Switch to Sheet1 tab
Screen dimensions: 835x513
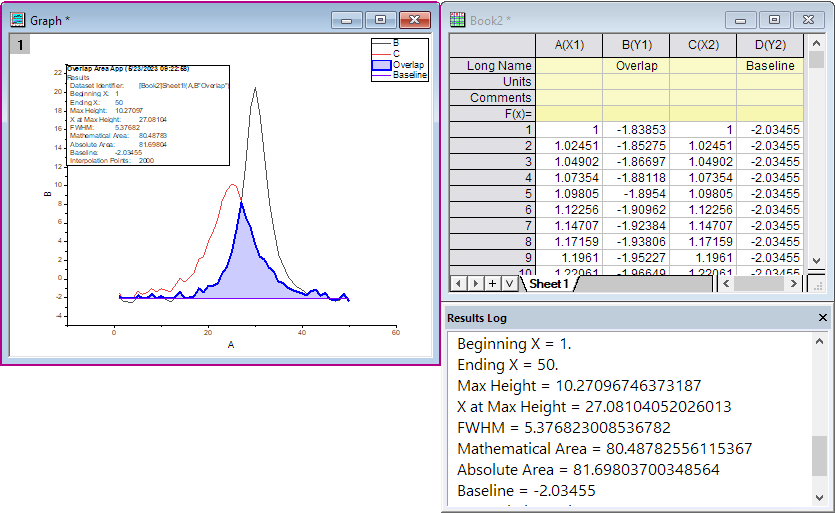point(549,284)
